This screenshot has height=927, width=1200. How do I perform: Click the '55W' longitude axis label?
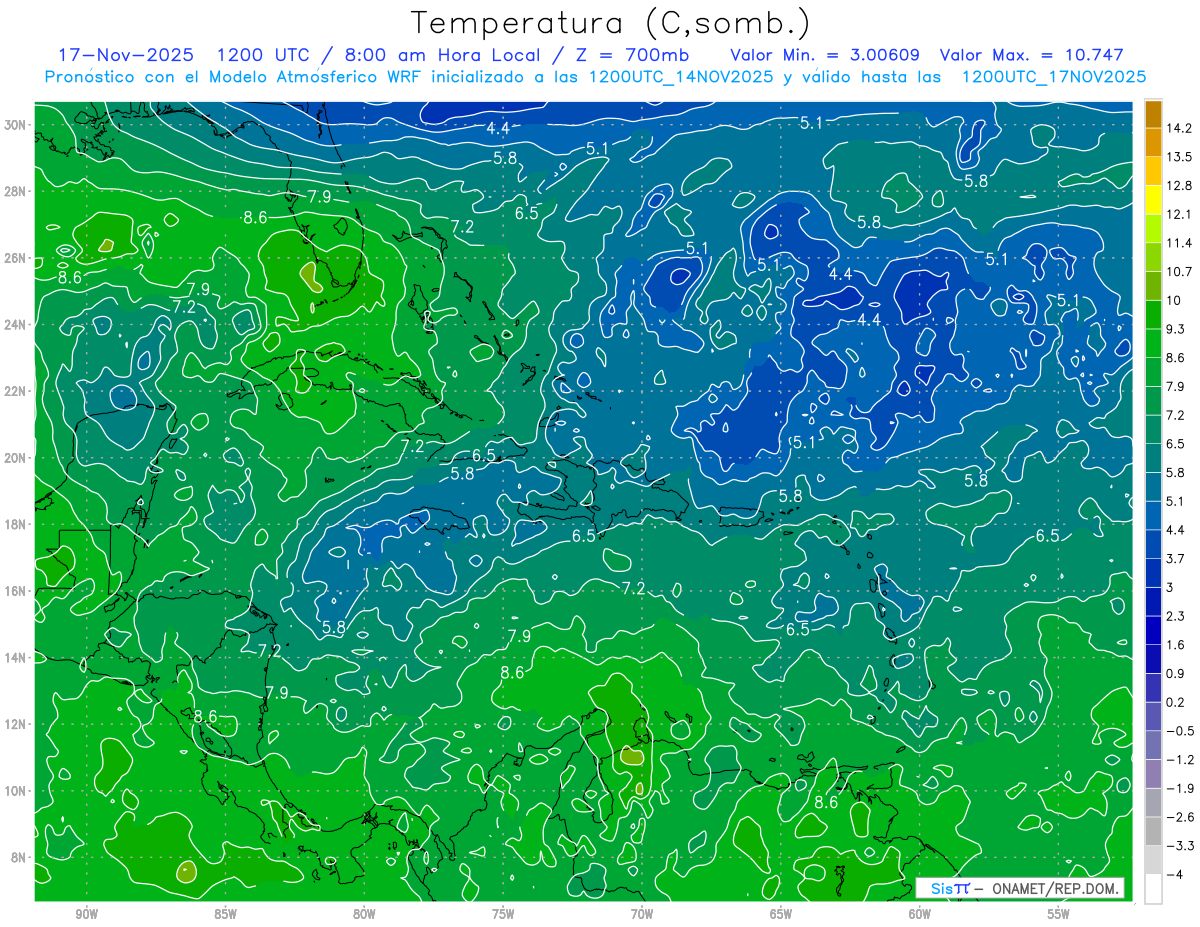pos(1059,913)
